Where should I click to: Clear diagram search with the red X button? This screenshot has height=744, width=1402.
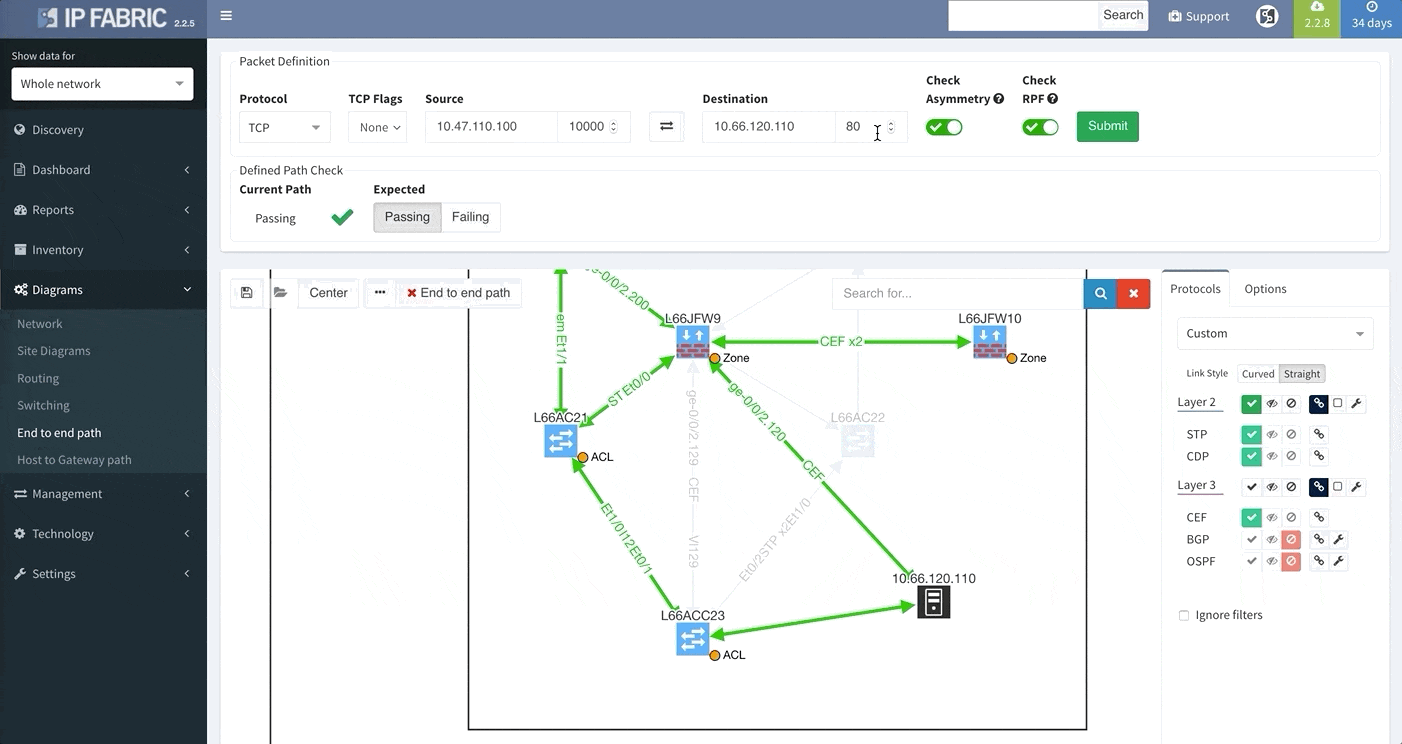pos(1133,294)
